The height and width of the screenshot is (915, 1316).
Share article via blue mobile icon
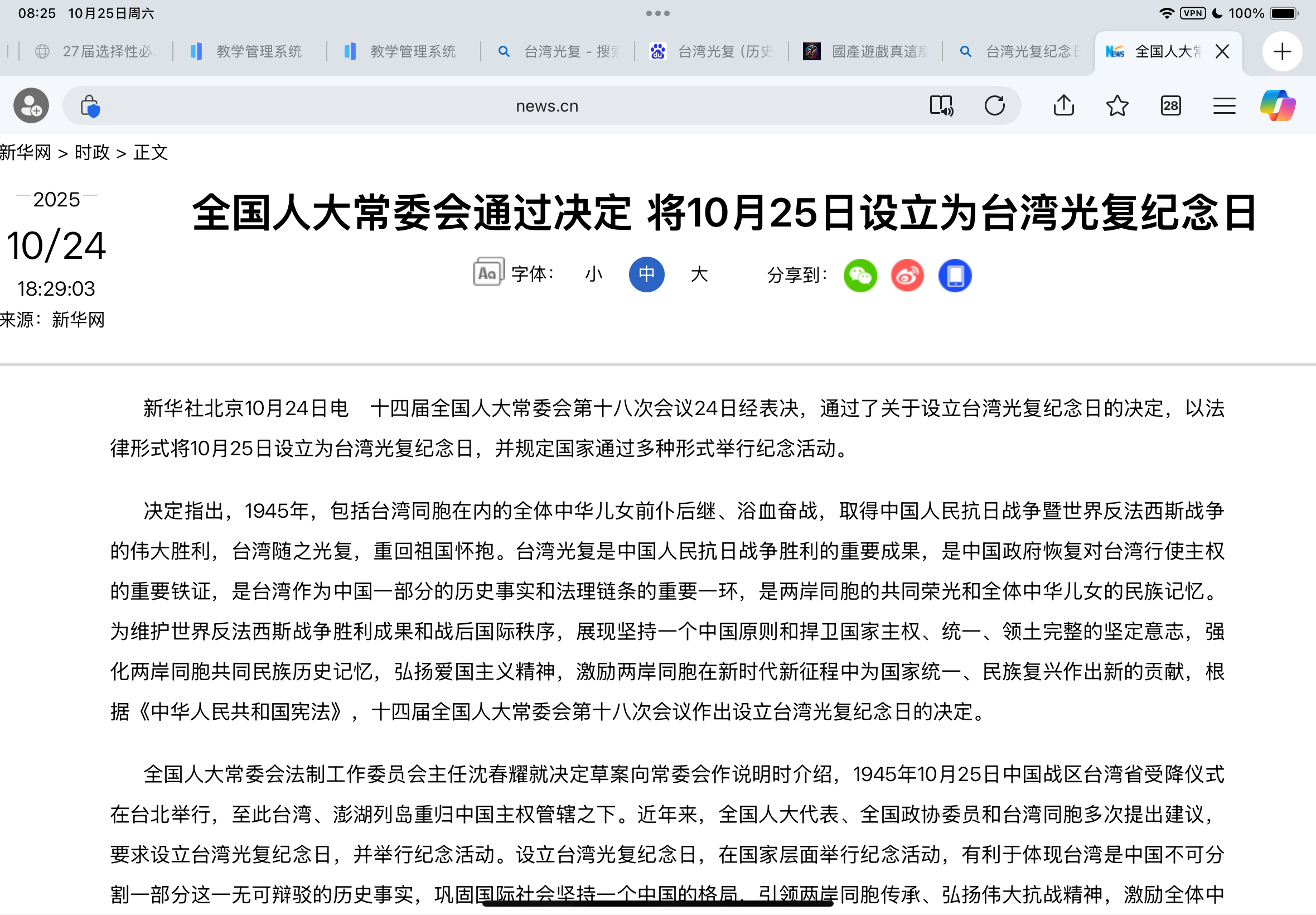[x=955, y=276]
